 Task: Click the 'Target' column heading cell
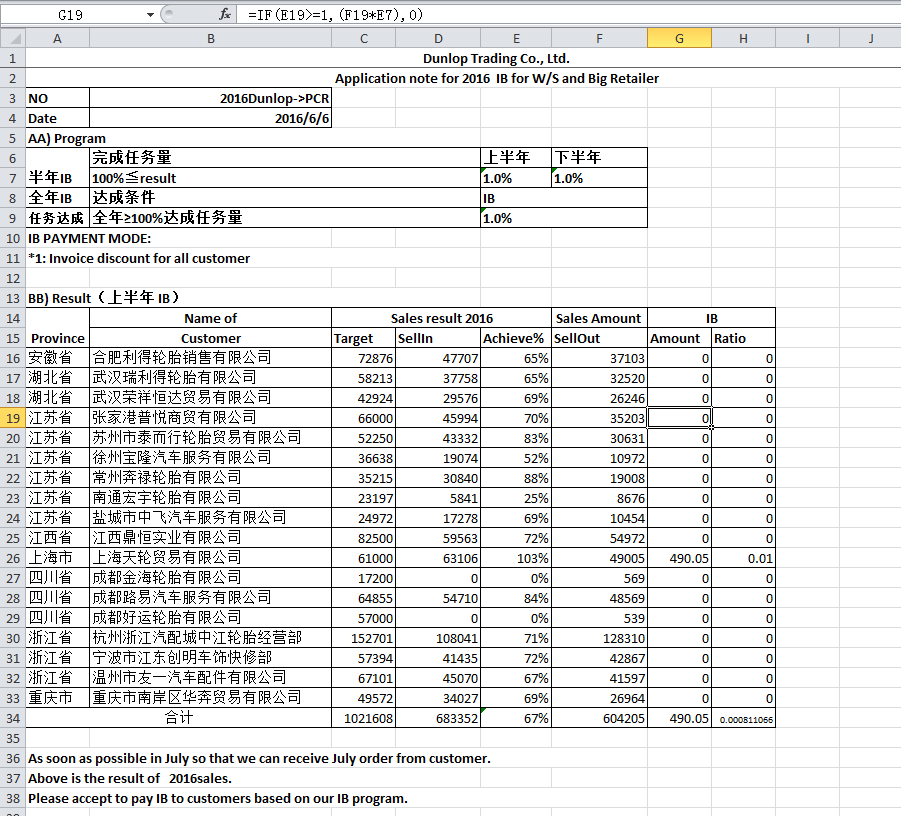[363, 338]
